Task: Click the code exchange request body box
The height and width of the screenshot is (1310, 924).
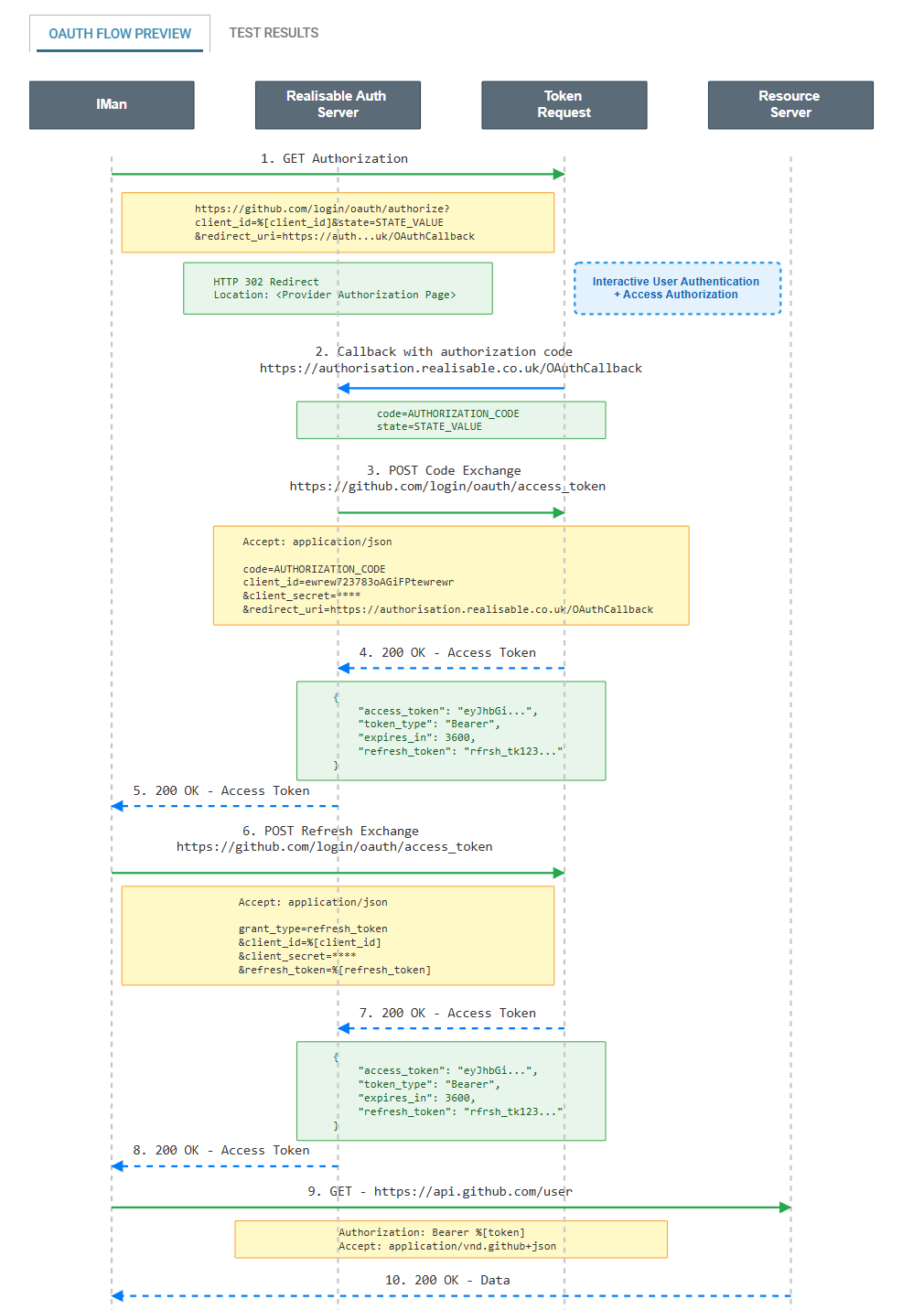Action: pyautogui.click(x=450, y=575)
